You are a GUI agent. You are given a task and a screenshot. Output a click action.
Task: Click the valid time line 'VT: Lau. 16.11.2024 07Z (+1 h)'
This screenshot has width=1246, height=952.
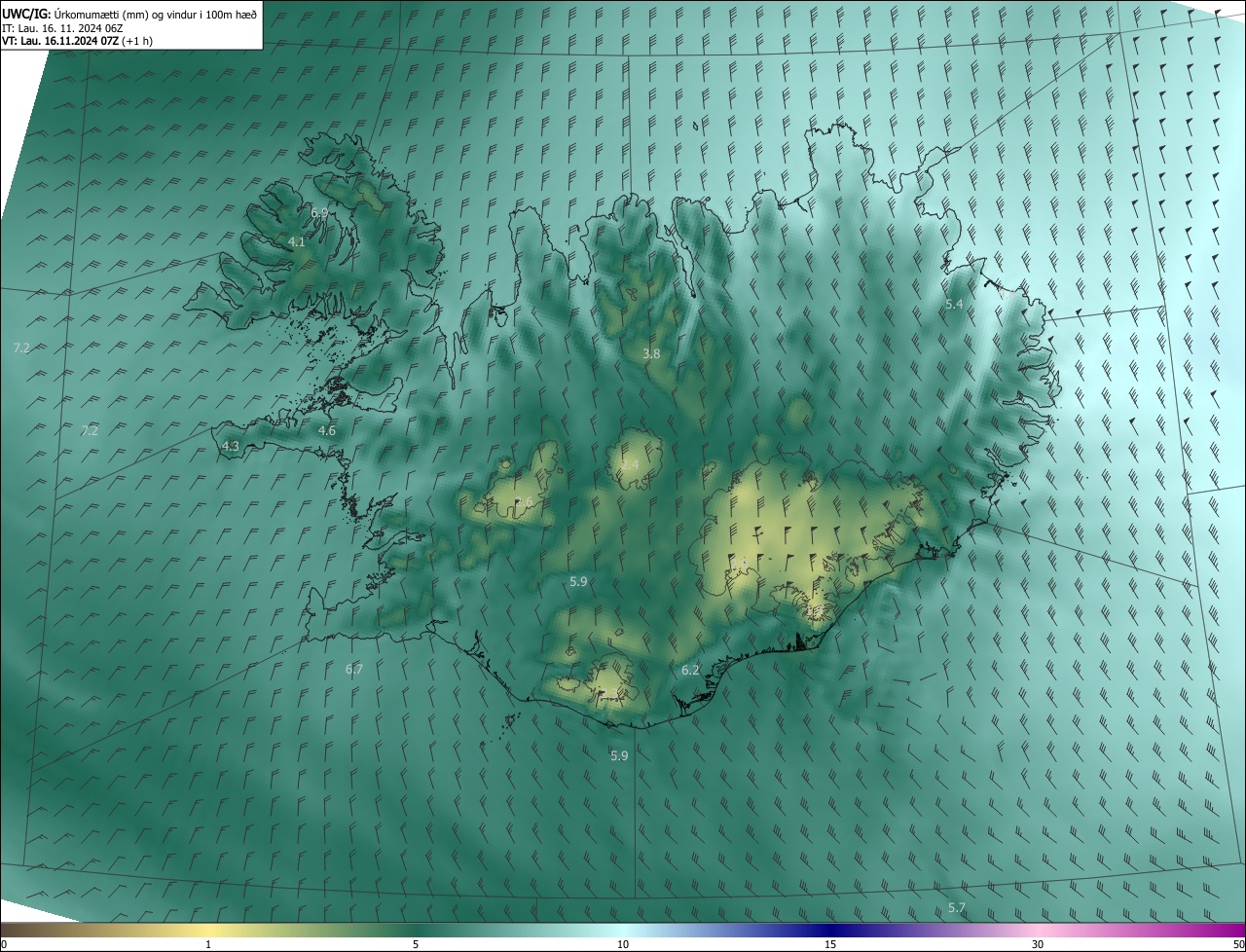[x=77, y=41]
